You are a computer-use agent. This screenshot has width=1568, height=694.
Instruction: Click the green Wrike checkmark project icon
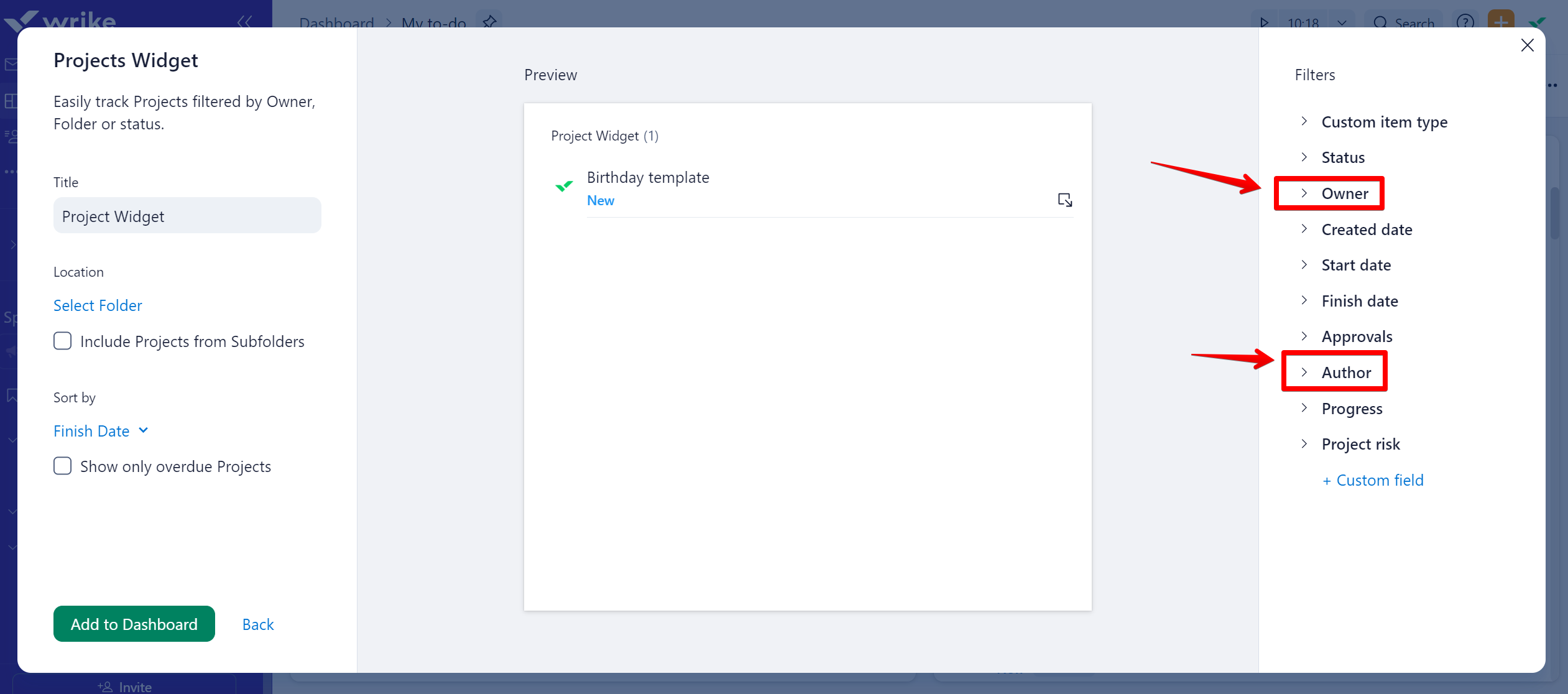click(564, 187)
